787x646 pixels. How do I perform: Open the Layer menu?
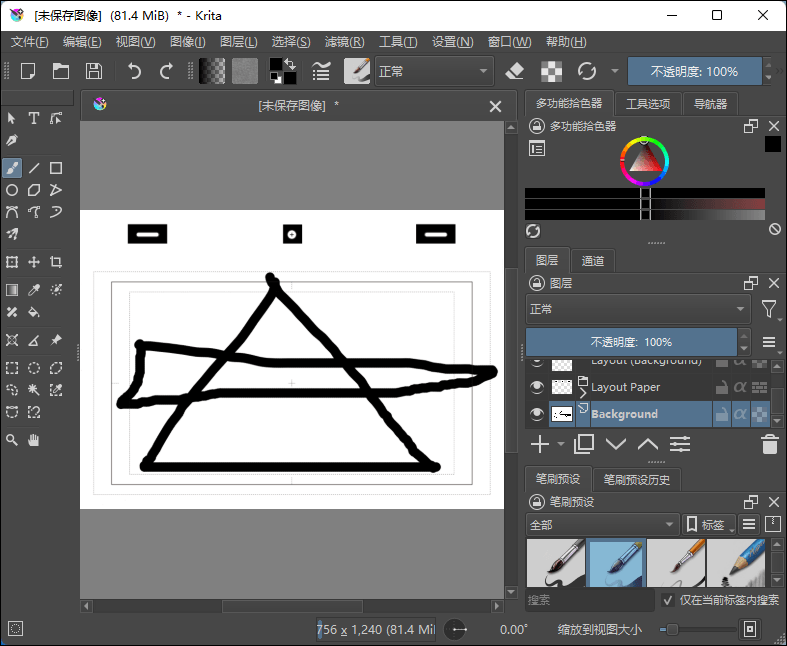[238, 42]
